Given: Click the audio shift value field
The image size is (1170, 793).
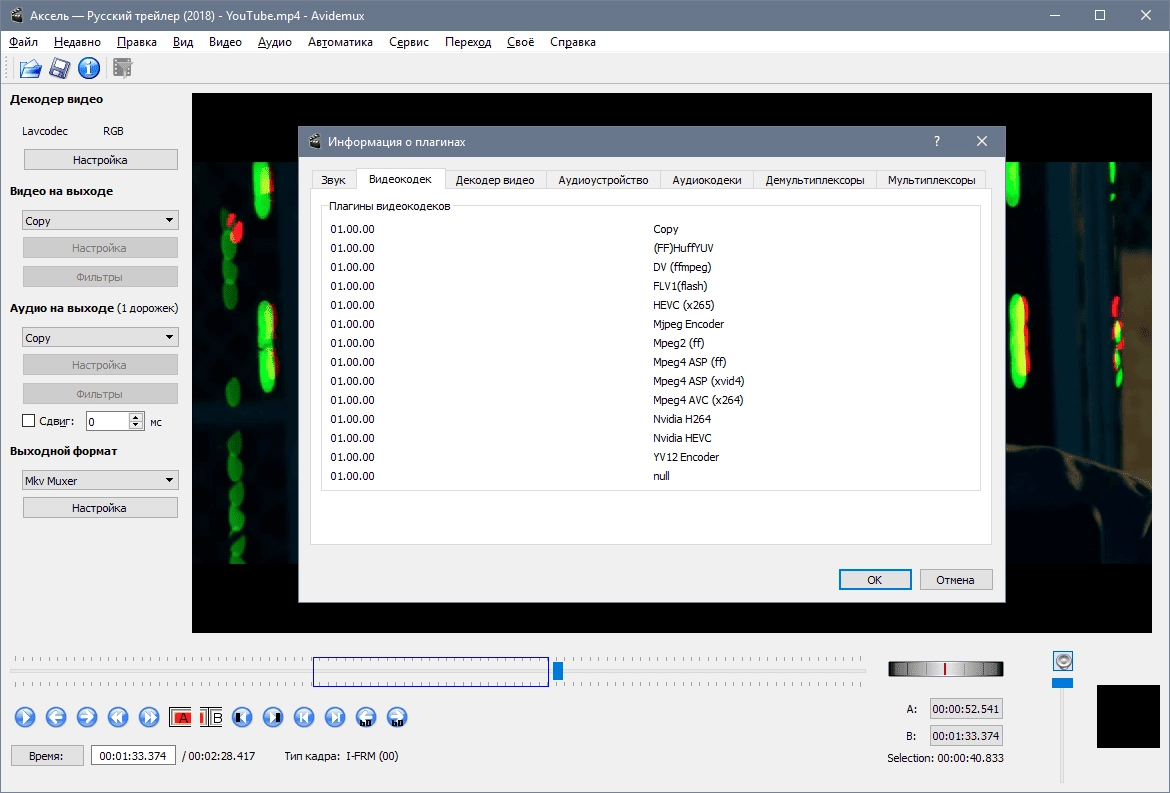Looking at the screenshot, I should click(108, 421).
